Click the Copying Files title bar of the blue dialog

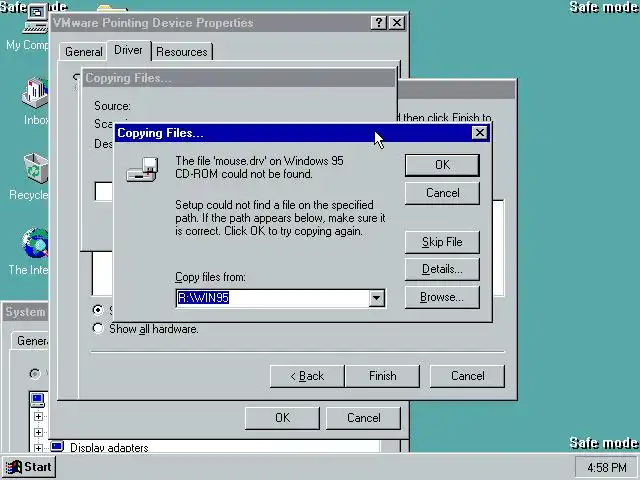click(x=302, y=133)
